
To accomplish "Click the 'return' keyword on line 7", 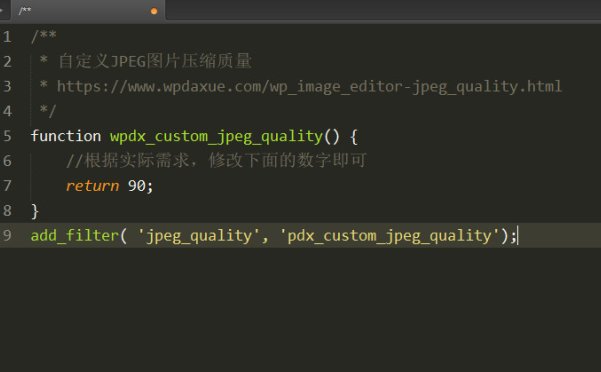I will click(x=92, y=186).
